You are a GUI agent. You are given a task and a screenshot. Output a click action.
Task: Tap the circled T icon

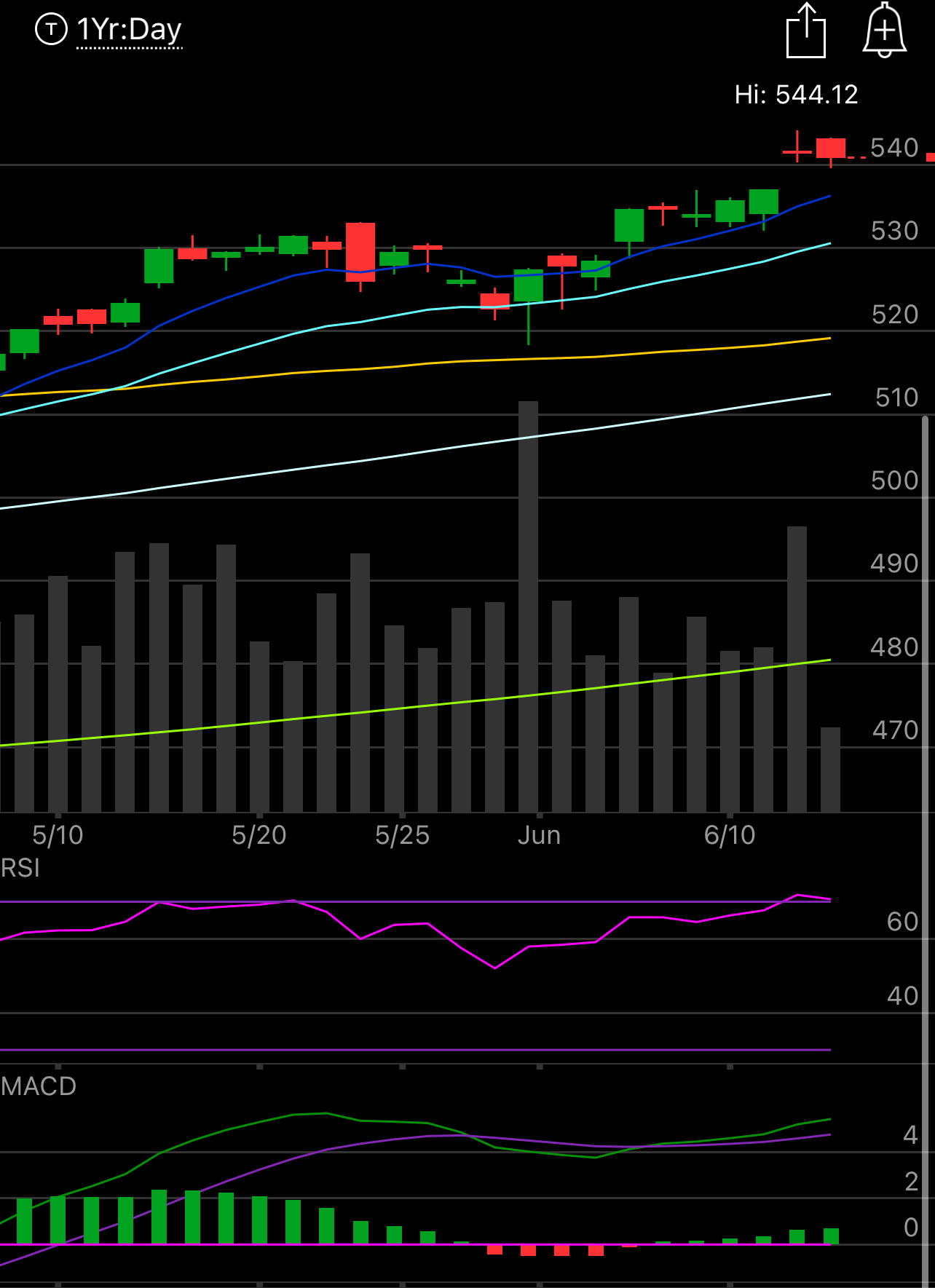(x=51, y=29)
